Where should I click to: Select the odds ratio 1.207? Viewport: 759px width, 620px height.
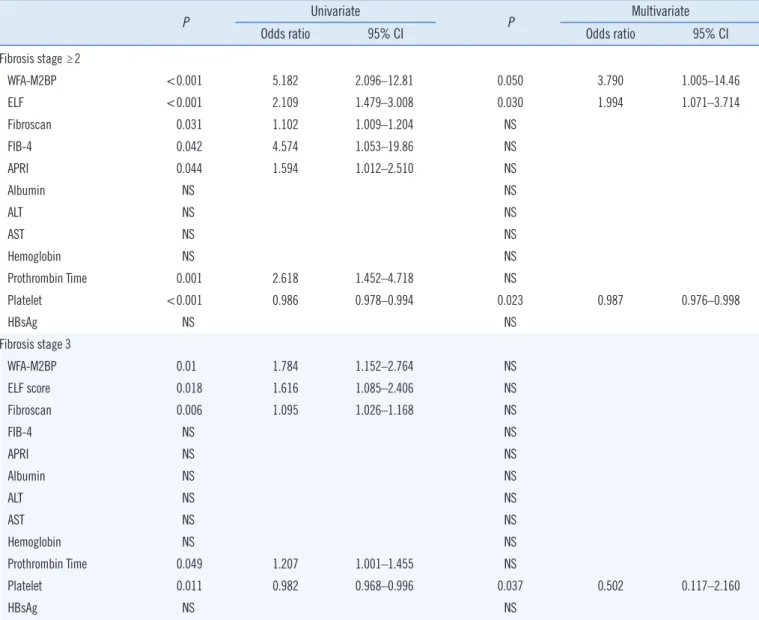click(x=285, y=564)
